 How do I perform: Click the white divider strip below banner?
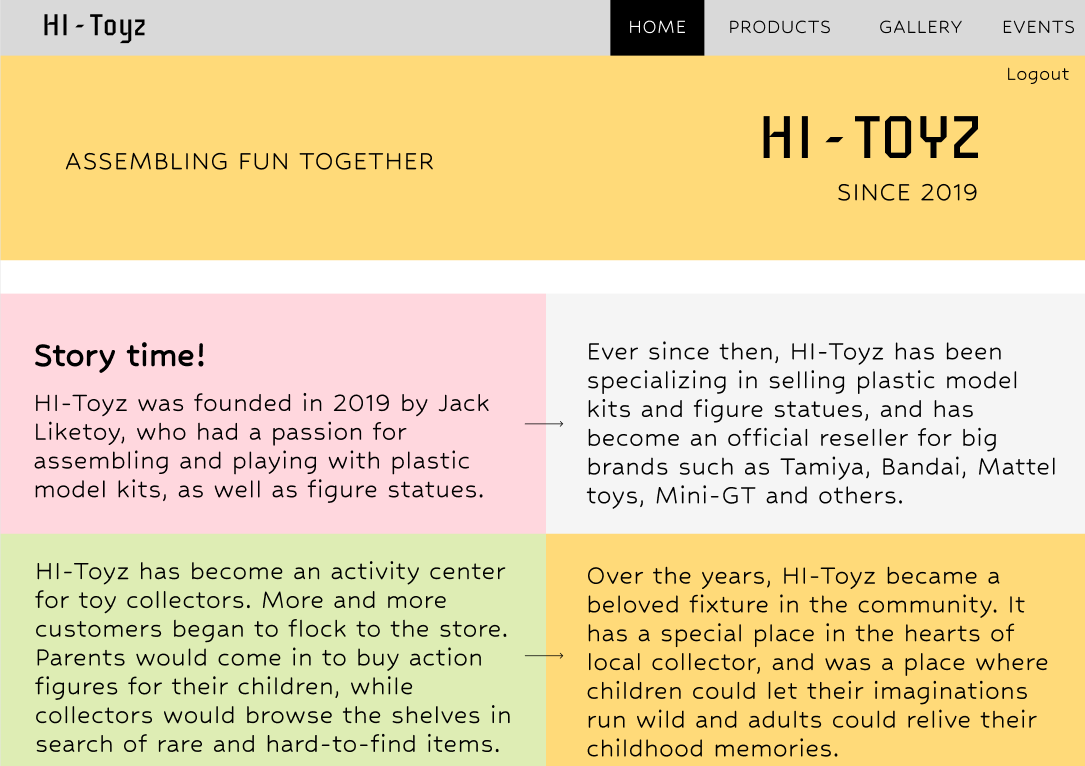tap(542, 277)
